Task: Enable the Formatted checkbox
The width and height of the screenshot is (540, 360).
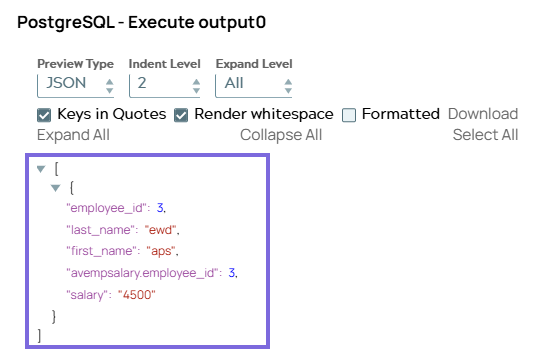Action: 349,115
